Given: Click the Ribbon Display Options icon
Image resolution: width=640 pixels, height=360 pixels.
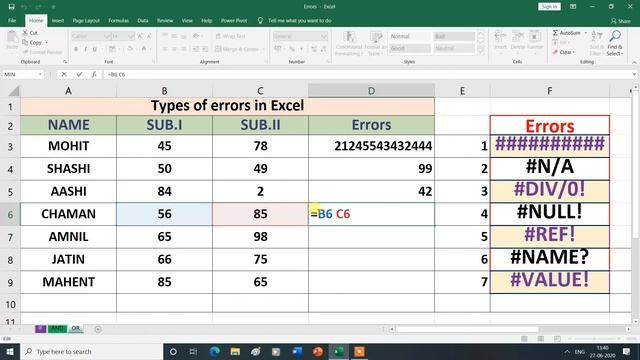Looking at the screenshot, I should (x=573, y=7).
